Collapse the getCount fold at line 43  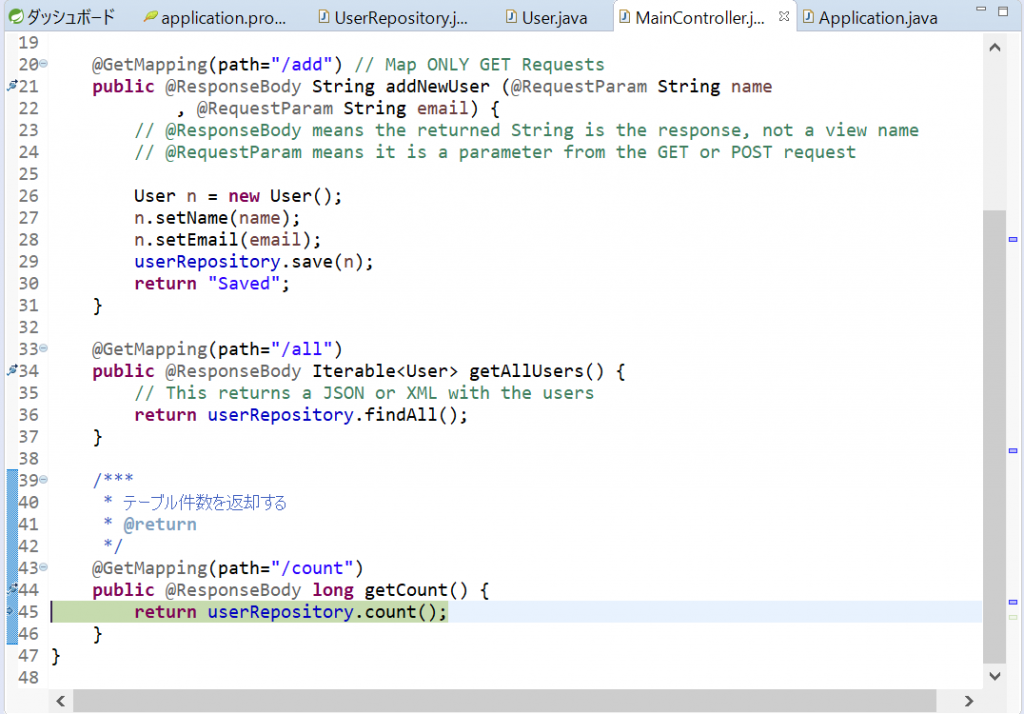pyautogui.click(x=43, y=568)
